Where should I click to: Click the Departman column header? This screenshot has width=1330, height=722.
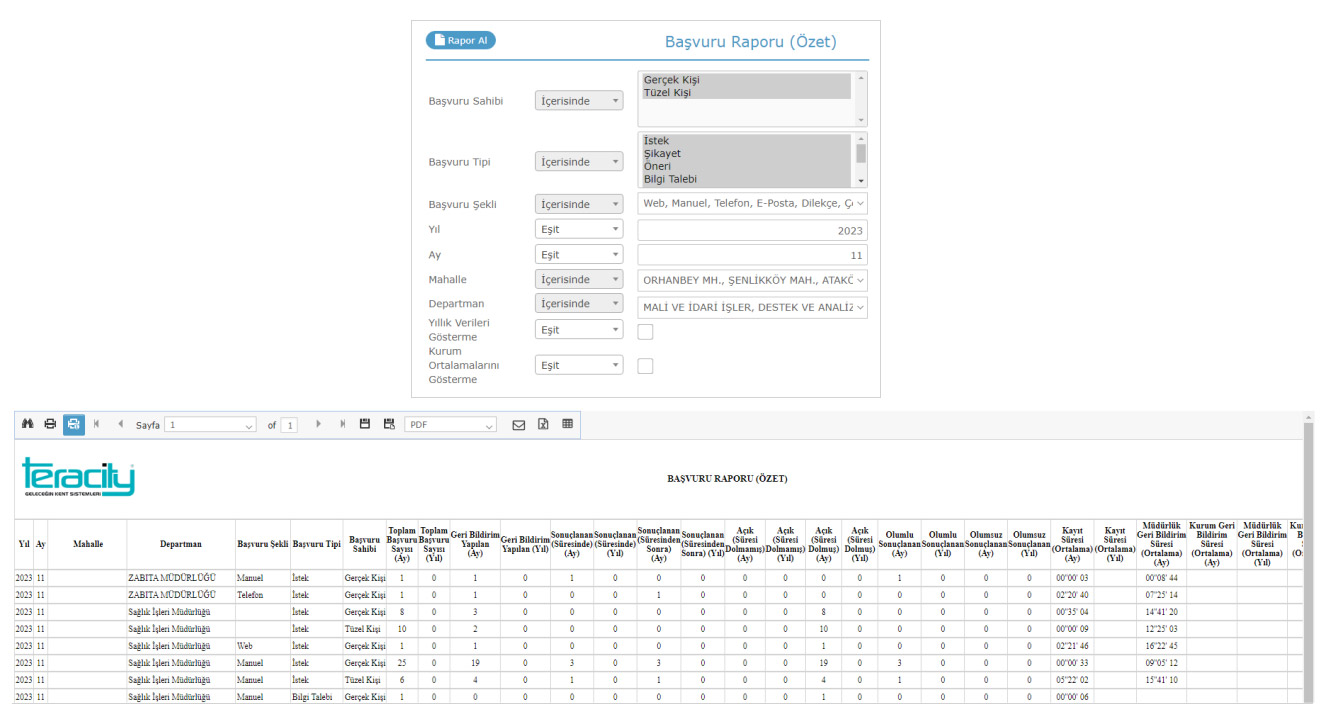[x=181, y=544]
